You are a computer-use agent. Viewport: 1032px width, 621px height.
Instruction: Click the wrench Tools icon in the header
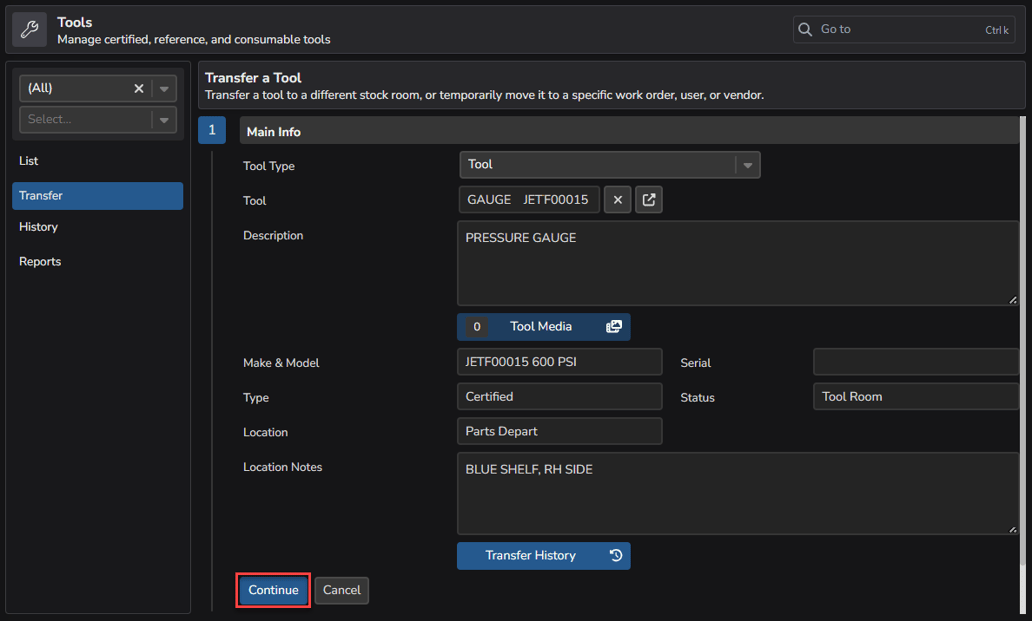(28, 28)
